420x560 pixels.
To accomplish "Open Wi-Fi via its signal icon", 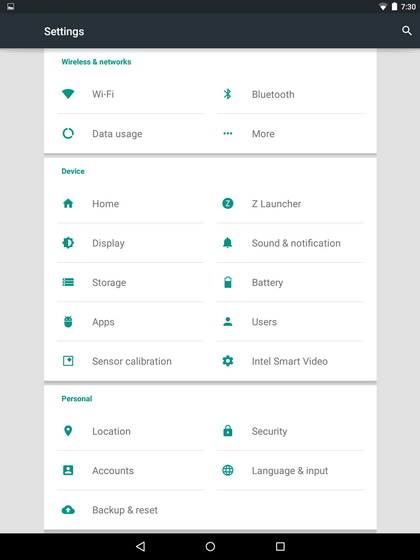I will (68, 94).
